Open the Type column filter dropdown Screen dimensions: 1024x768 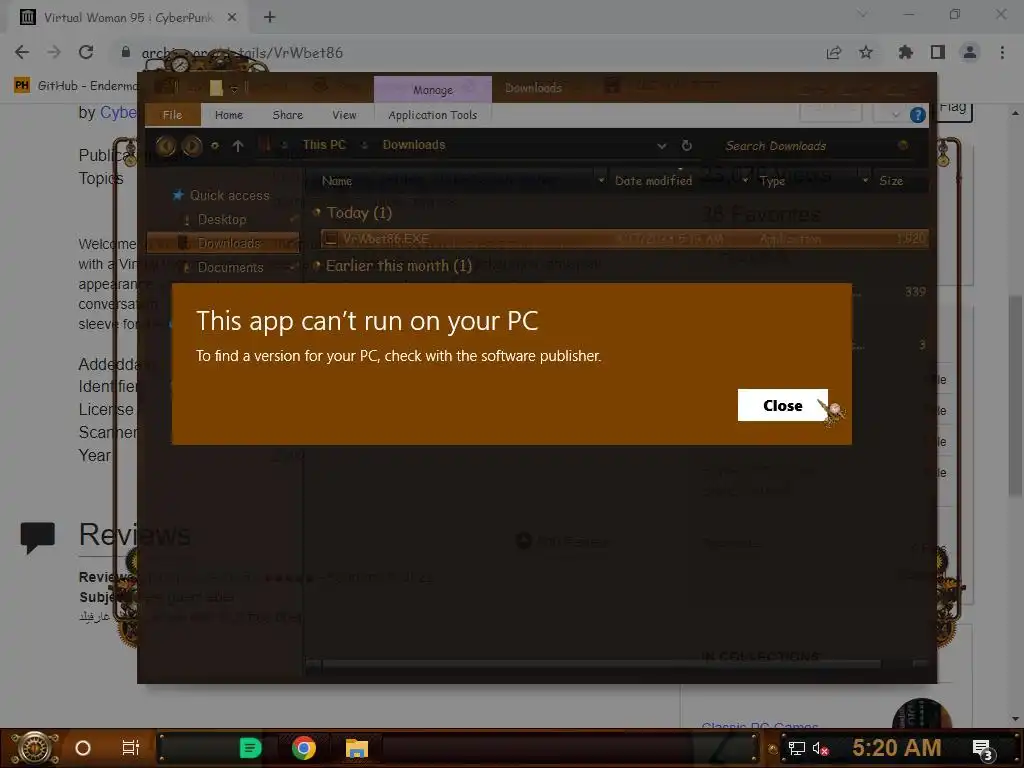(865, 181)
